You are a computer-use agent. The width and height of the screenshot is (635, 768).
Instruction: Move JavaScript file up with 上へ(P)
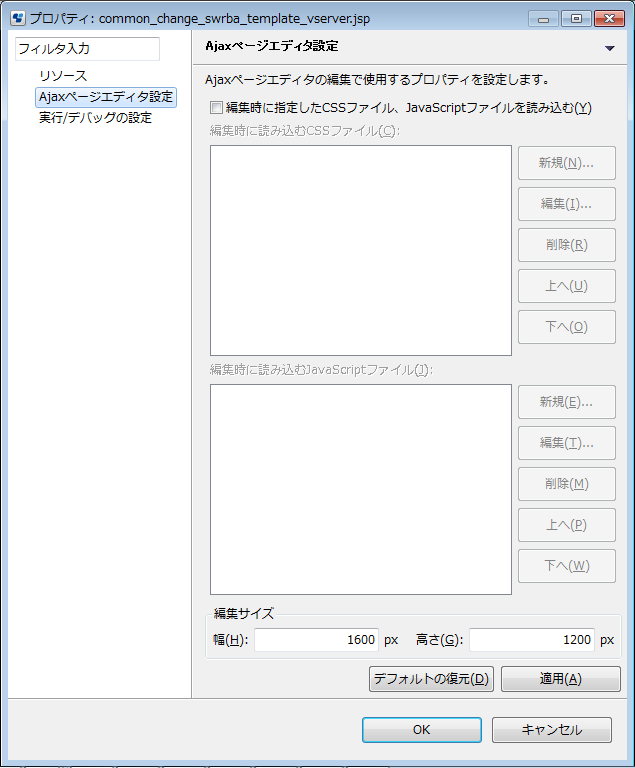(x=567, y=525)
